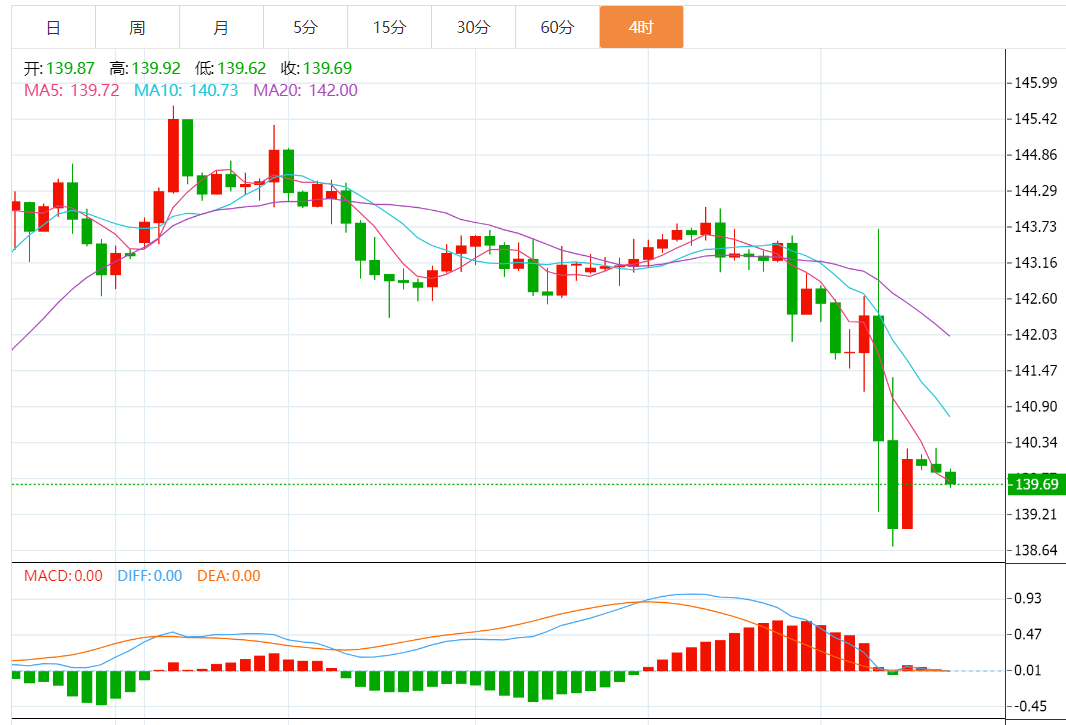This screenshot has width=1066, height=725.
Task: Click the 0.01 MACD axis label
Action: point(1027,671)
